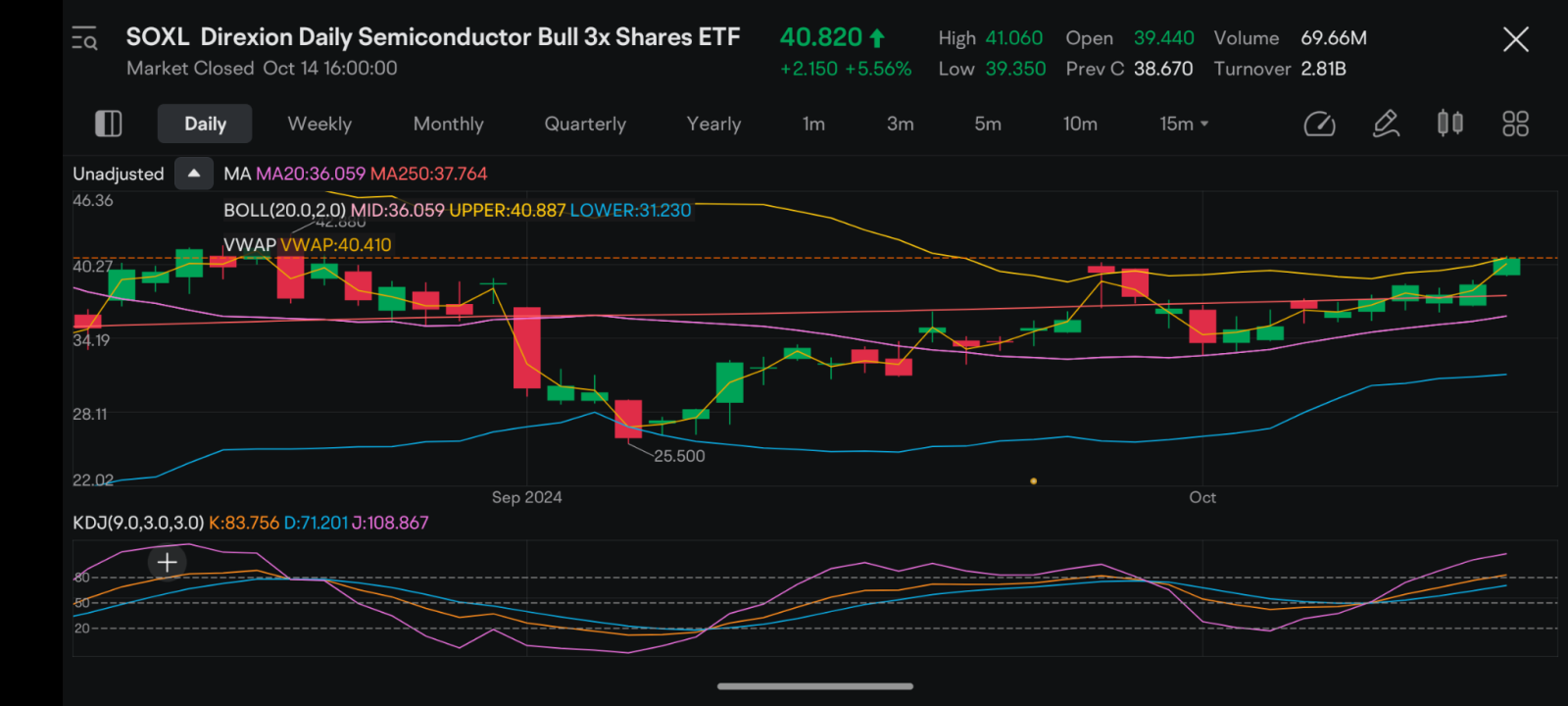Viewport: 1568px width, 706px height.
Task: Click the 25.500 low price marker
Action: coord(679,456)
